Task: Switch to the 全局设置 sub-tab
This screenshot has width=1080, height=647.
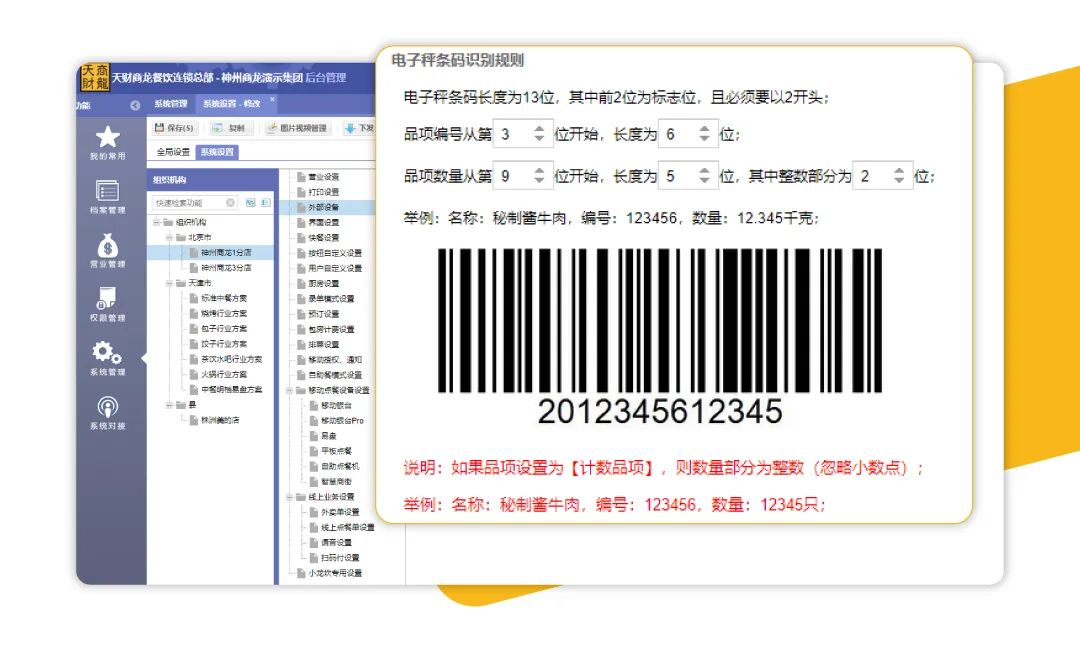Action: 173,152
